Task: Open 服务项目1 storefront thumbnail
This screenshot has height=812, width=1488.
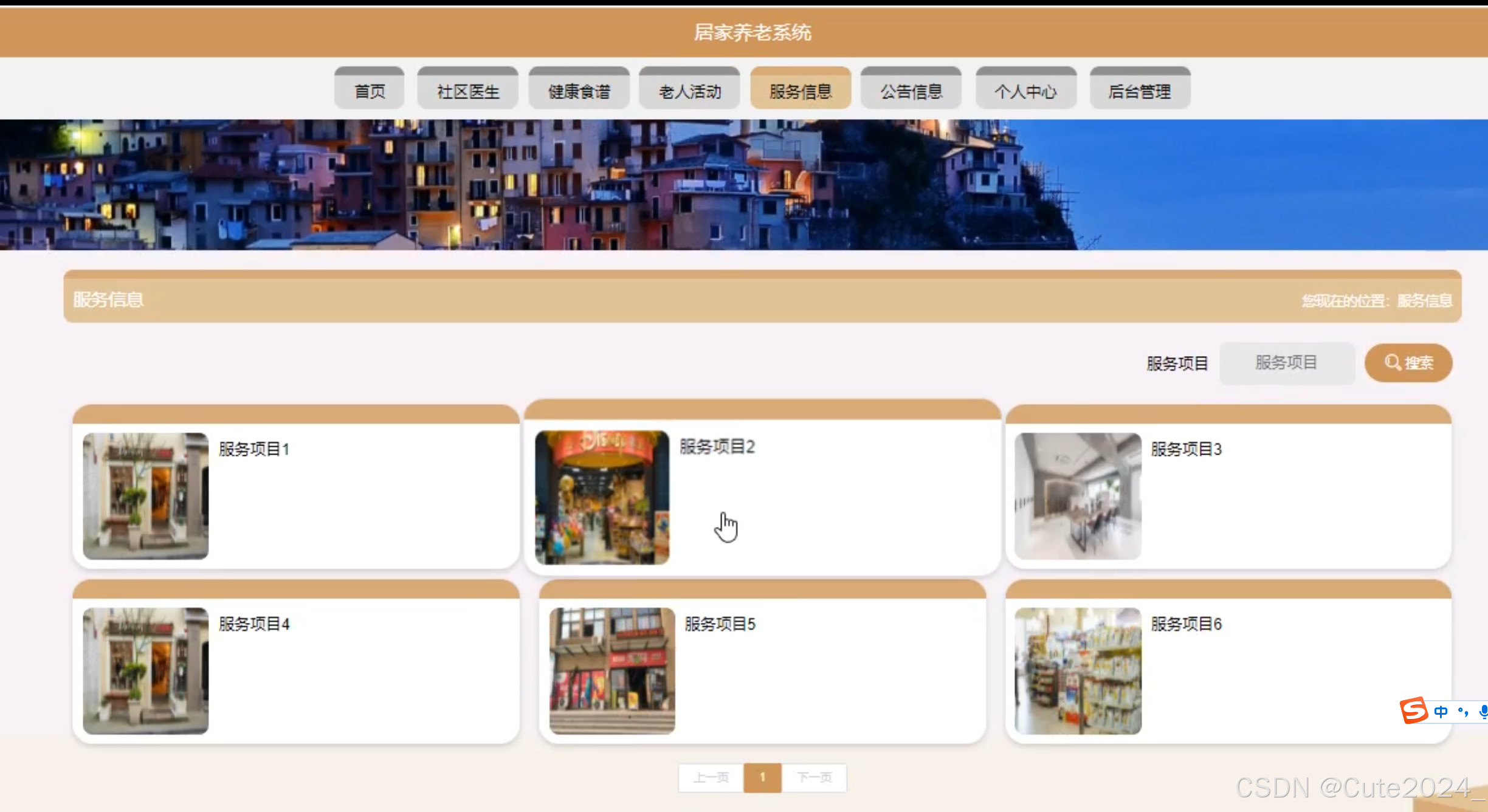Action: [x=146, y=496]
